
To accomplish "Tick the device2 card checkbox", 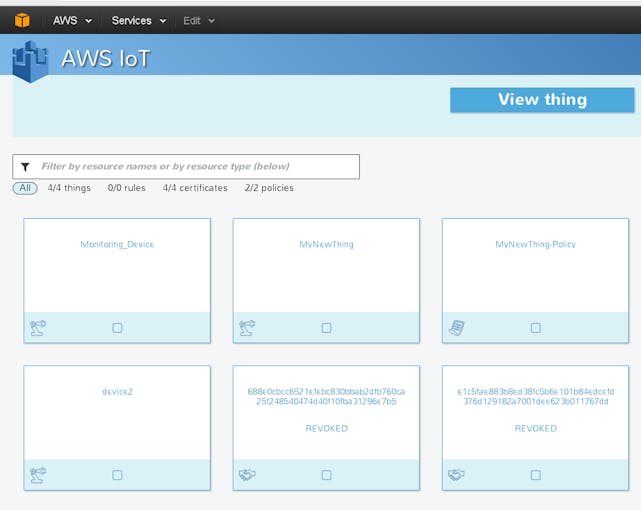I will [x=117, y=475].
